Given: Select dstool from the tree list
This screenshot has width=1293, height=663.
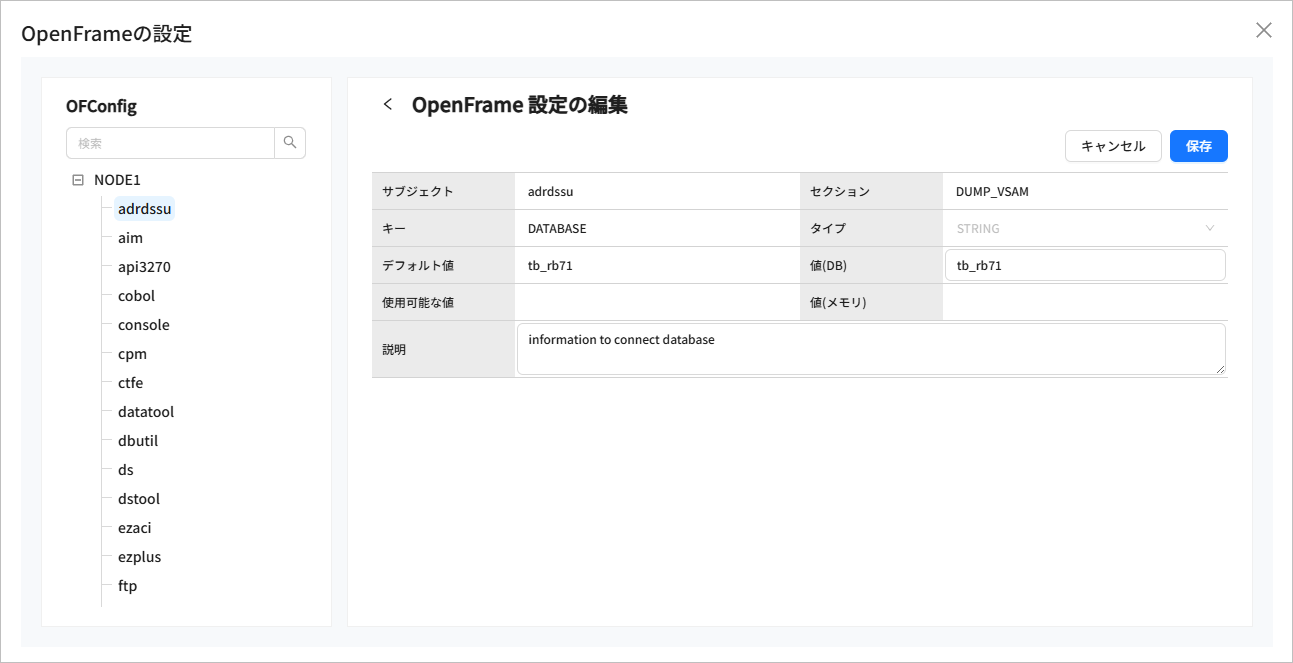Looking at the screenshot, I should [139, 499].
